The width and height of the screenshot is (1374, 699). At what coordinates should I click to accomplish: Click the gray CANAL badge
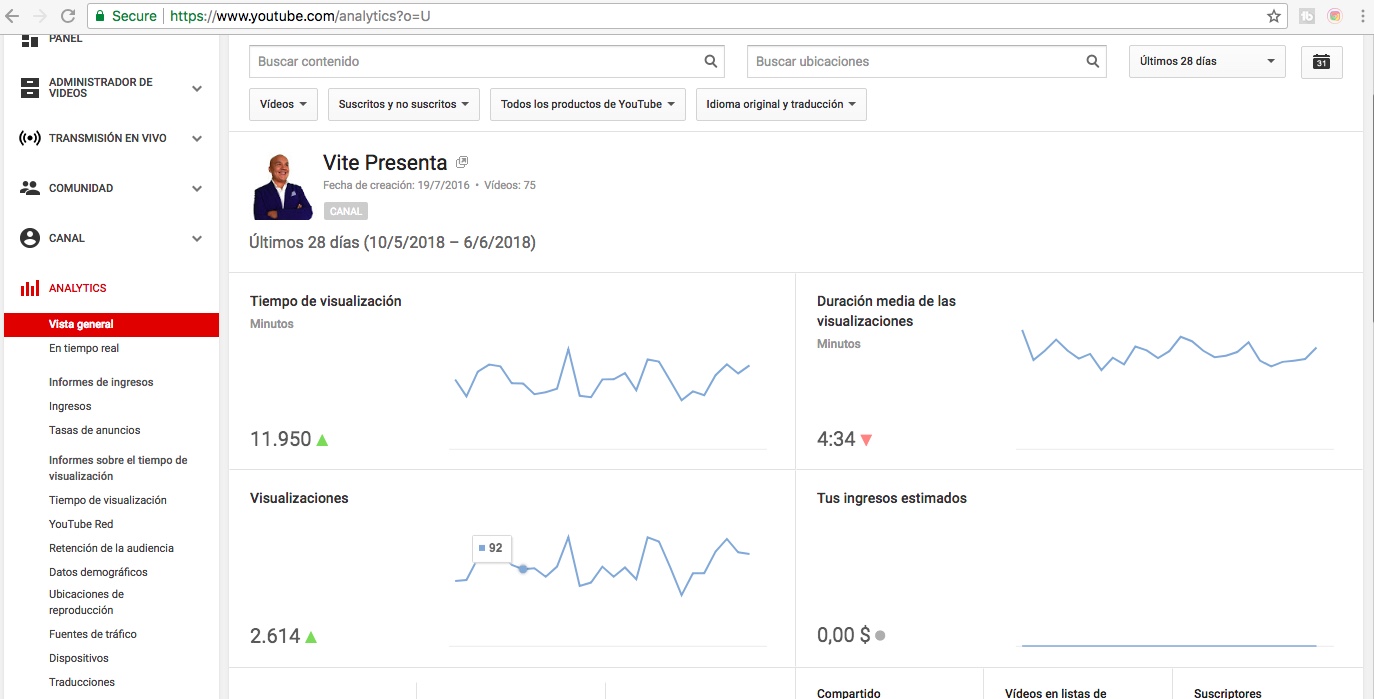tap(346, 211)
